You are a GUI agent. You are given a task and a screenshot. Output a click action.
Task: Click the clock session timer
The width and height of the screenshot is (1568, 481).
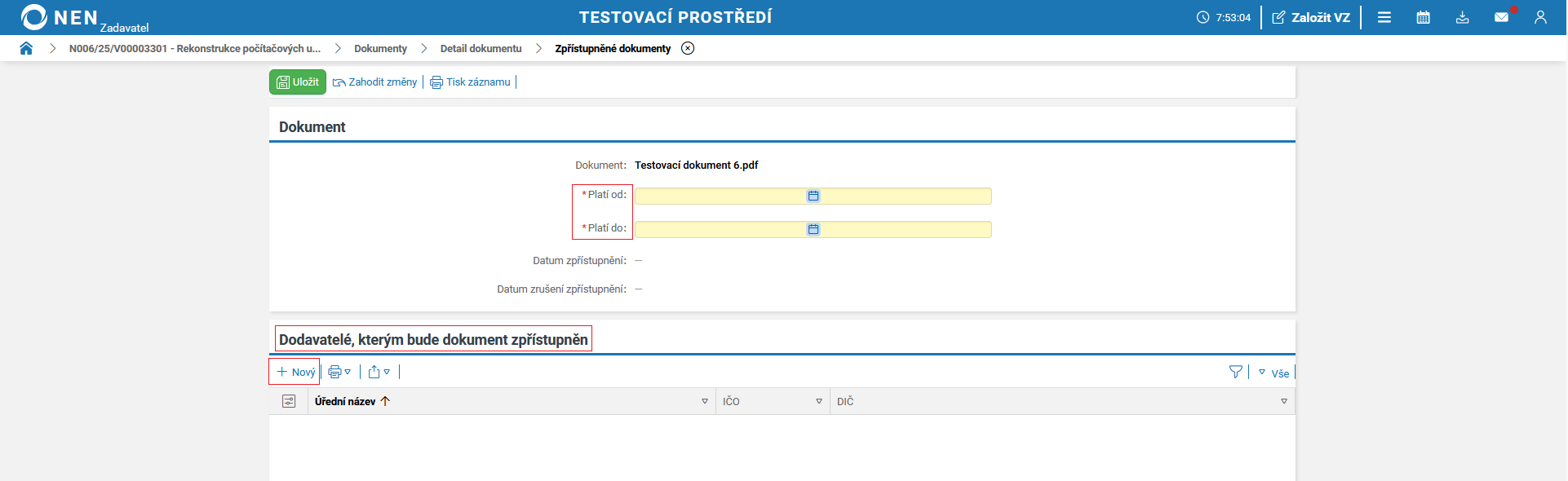click(1224, 17)
